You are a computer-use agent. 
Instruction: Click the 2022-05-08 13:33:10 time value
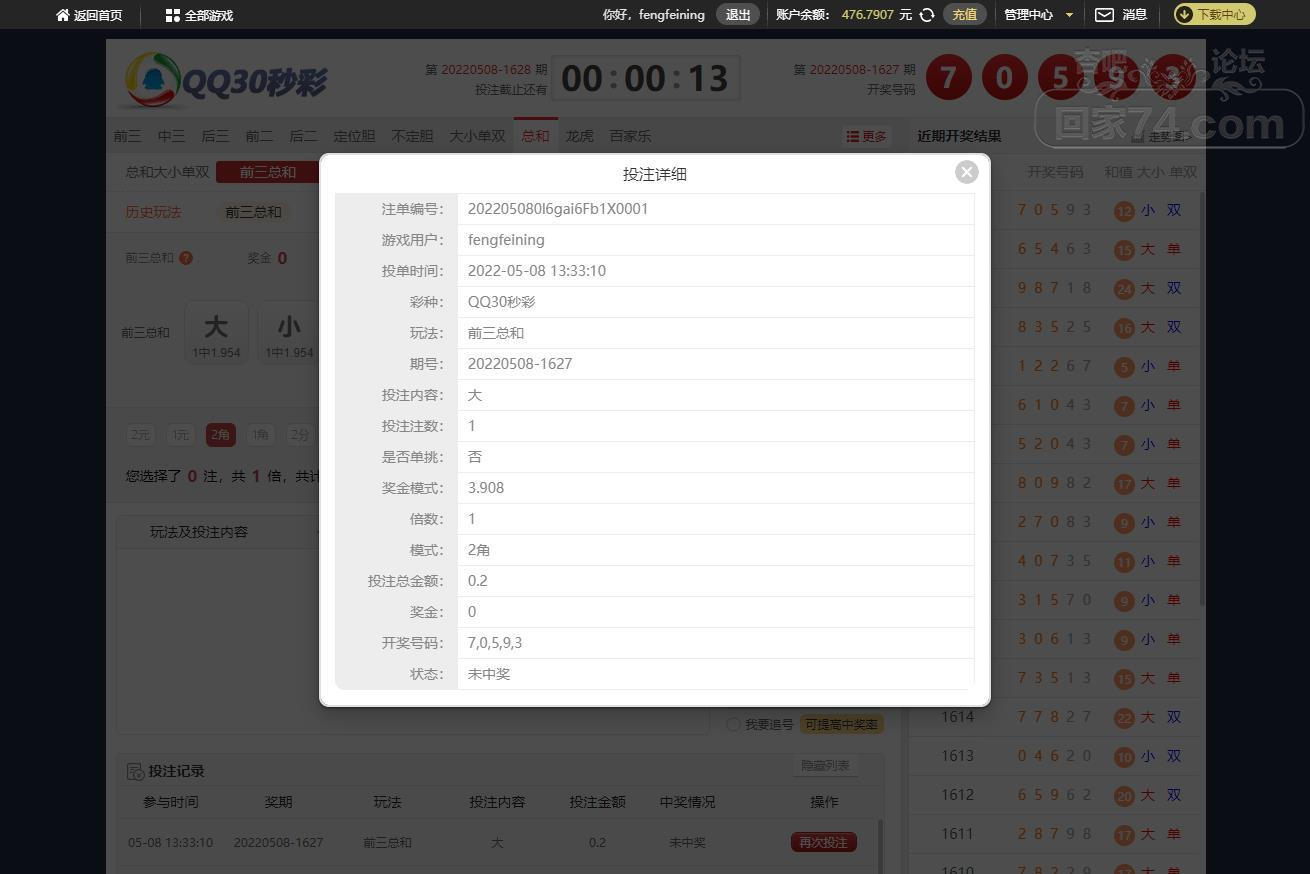[537, 271]
